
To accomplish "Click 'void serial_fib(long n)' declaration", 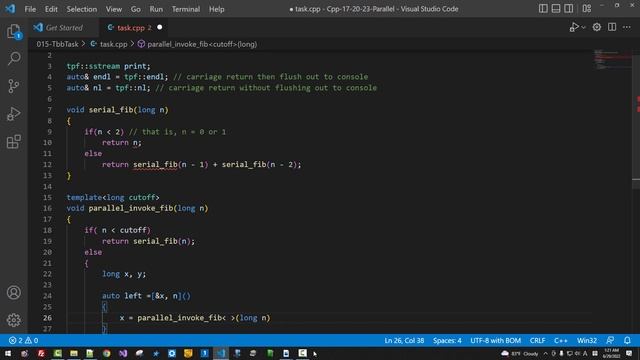I will click(x=118, y=110).
